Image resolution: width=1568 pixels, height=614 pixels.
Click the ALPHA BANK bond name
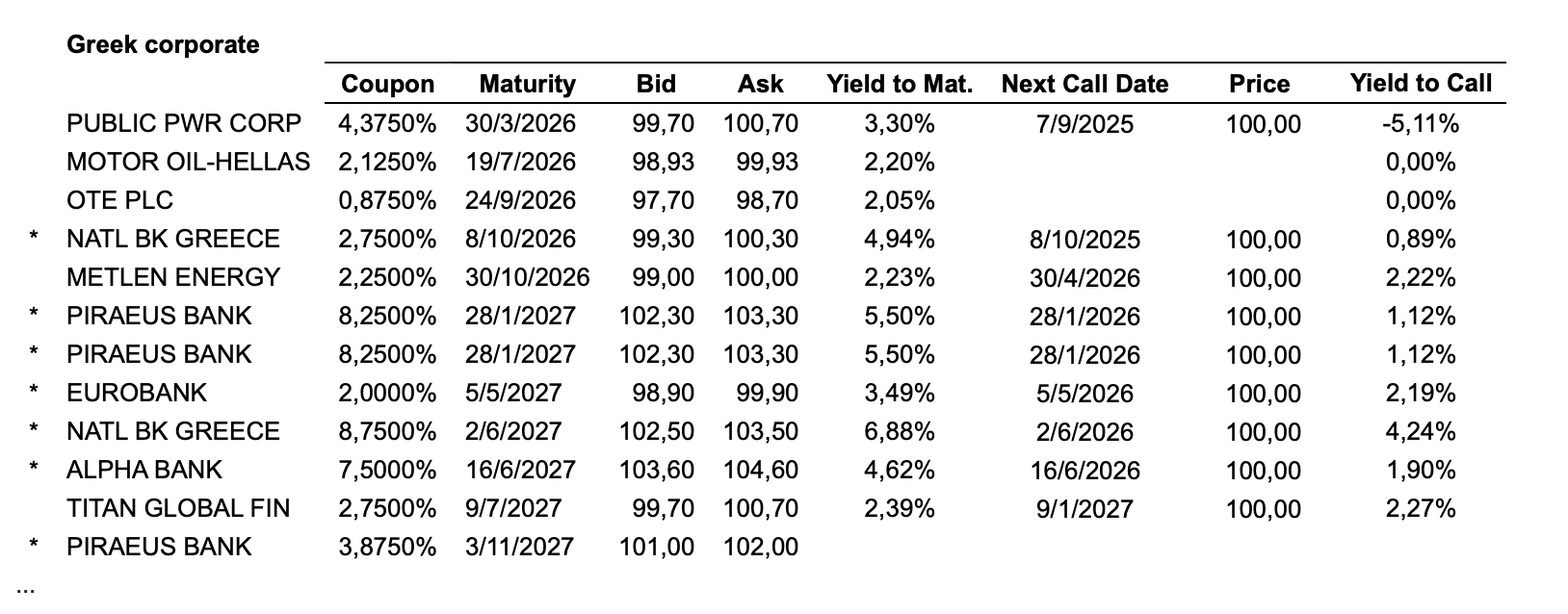click(144, 470)
